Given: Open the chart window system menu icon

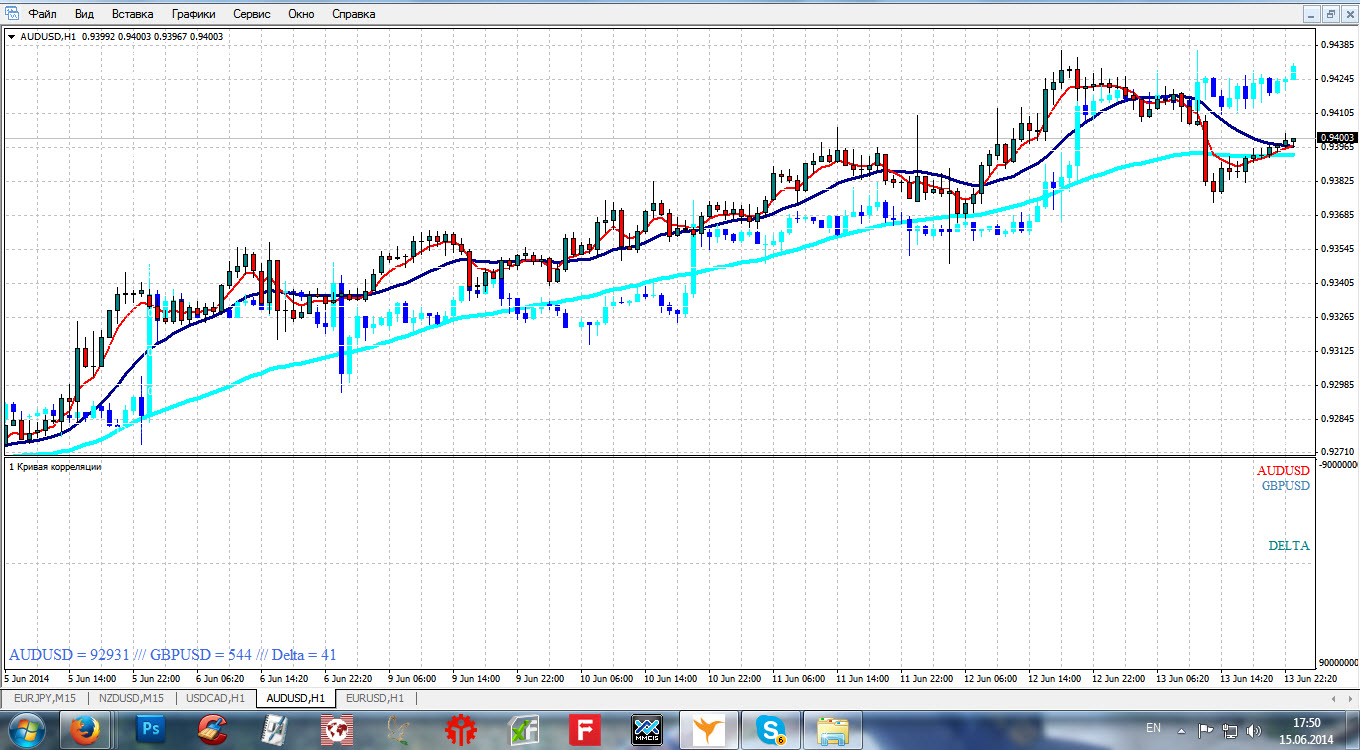Looking at the screenshot, I should coord(10,14).
